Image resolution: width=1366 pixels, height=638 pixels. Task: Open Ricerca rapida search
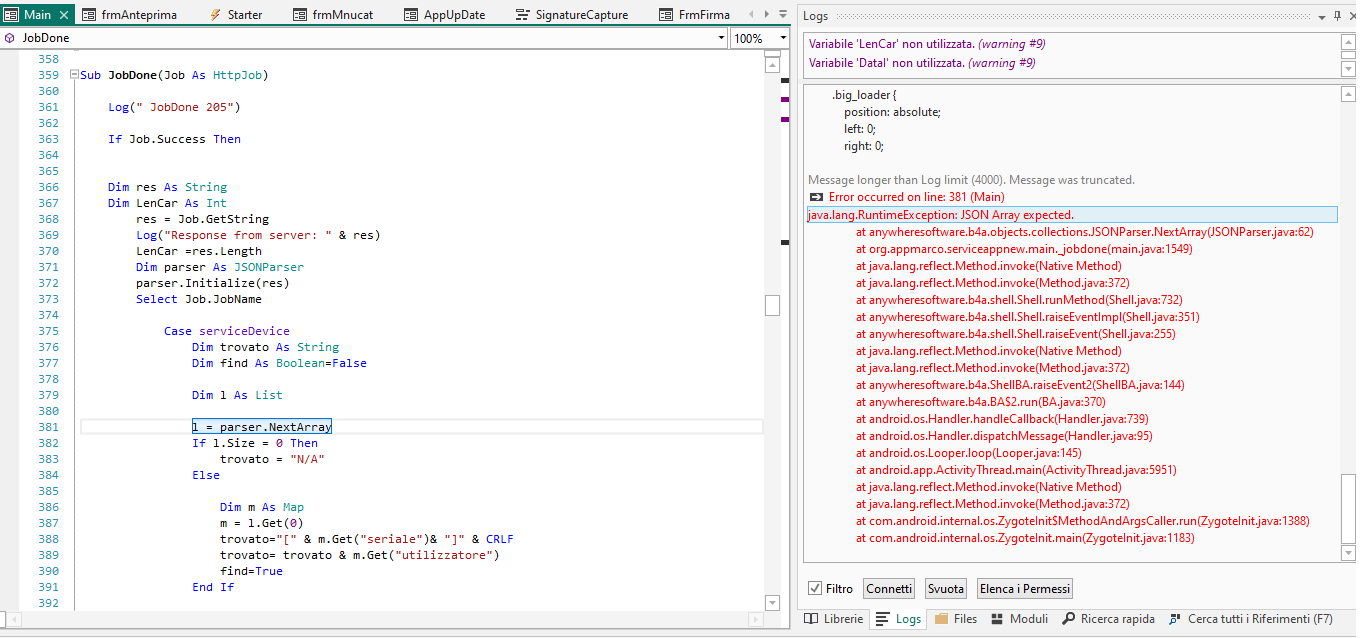tap(1108, 619)
